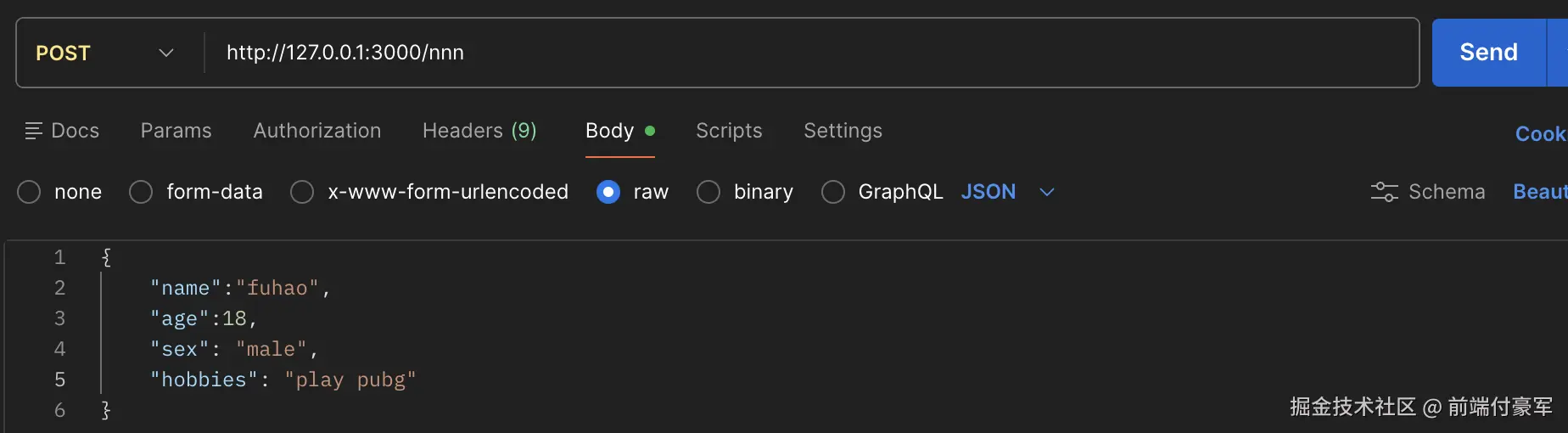Open the Cookies link
The width and height of the screenshot is (1568, 433).
coord(1540,134)
